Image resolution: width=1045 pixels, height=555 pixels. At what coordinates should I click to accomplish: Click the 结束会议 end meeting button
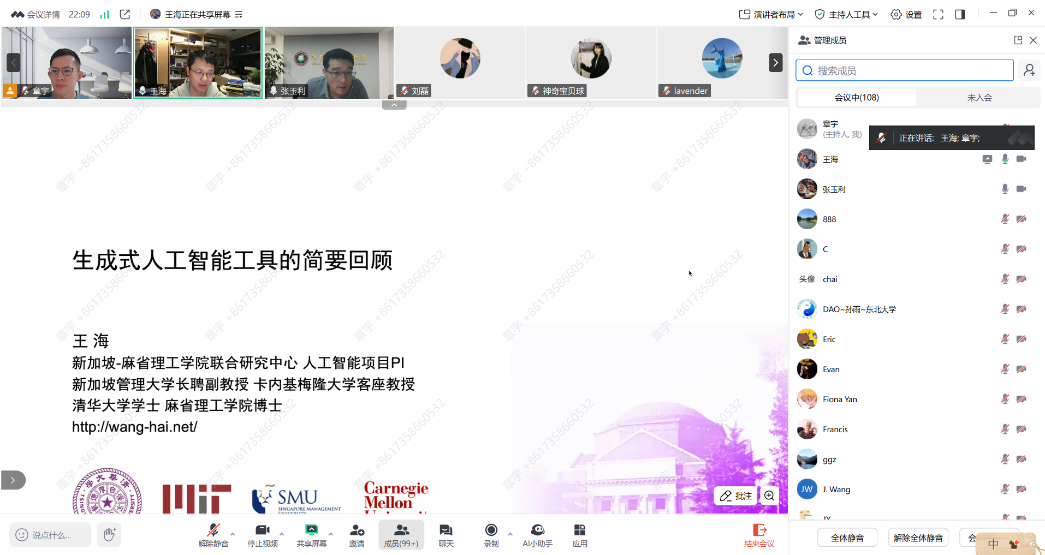coord(759,535)
